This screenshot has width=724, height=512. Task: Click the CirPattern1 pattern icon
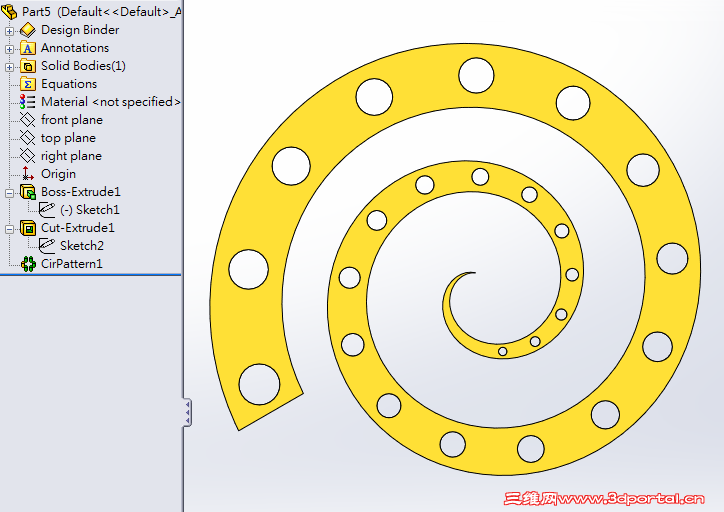(28, 264)
